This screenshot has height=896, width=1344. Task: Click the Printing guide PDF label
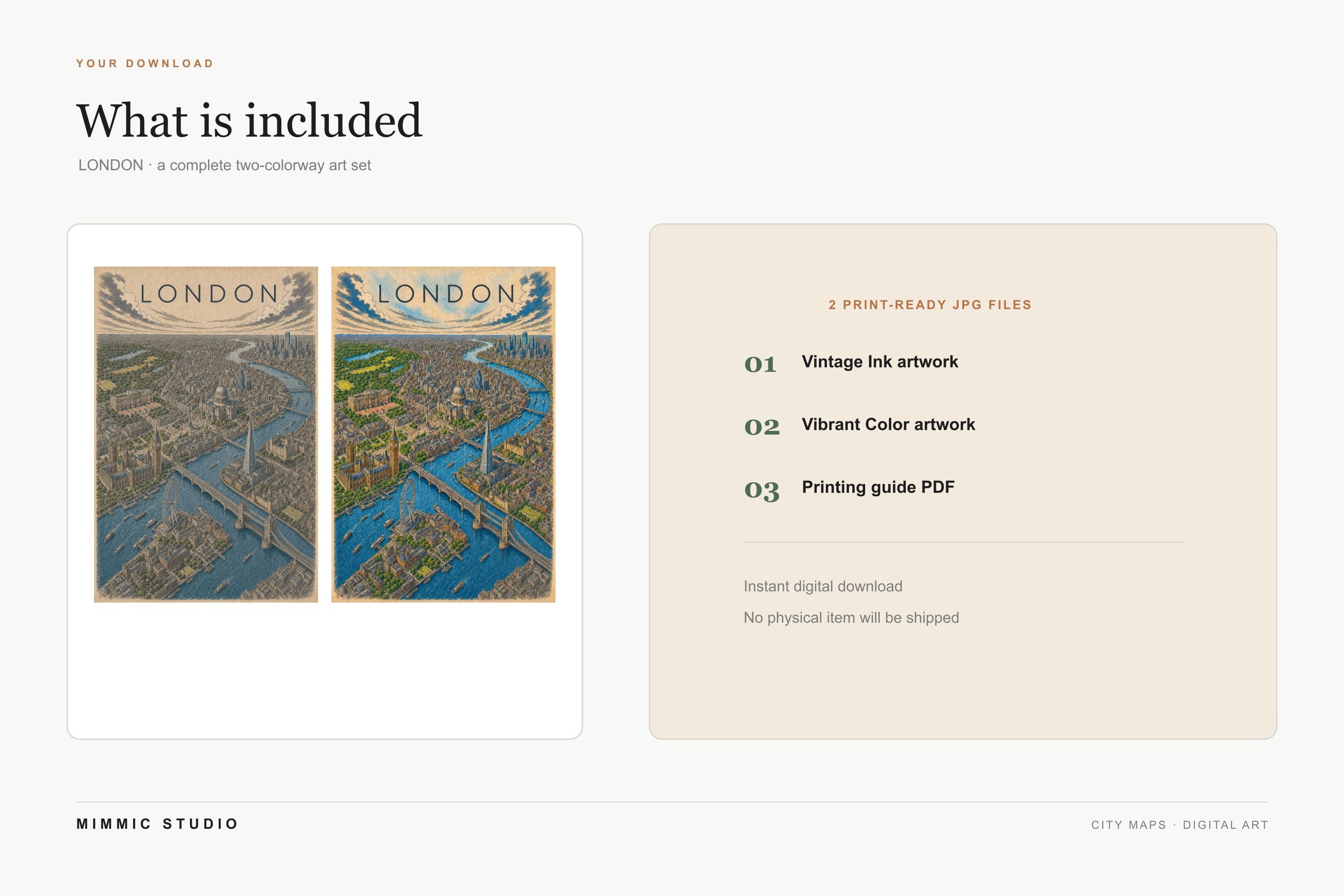[878, 487]
